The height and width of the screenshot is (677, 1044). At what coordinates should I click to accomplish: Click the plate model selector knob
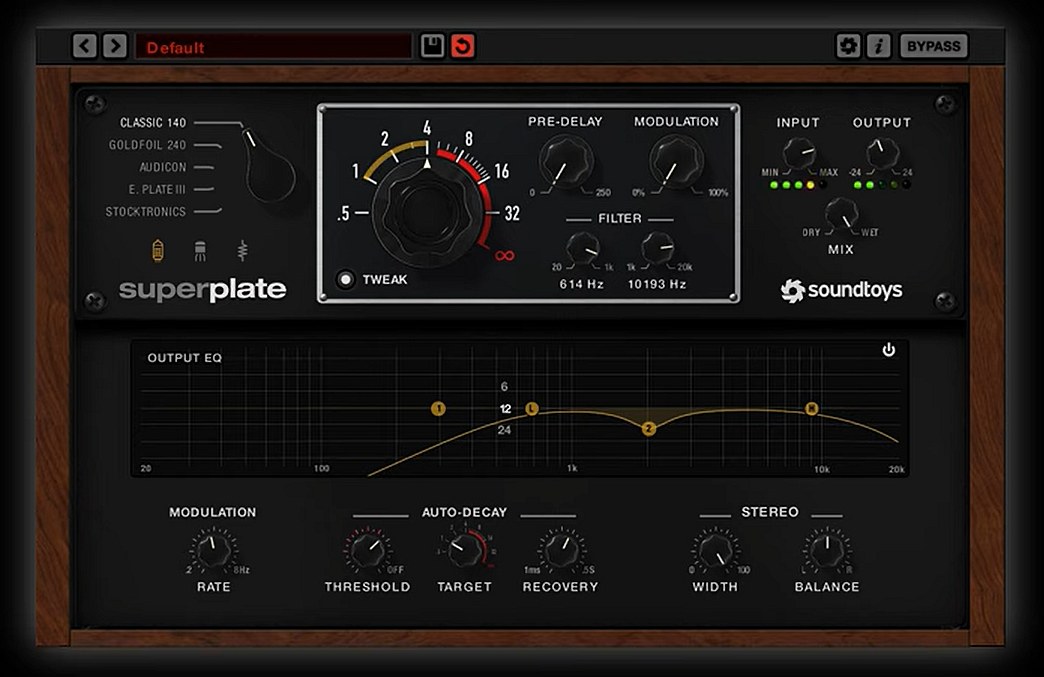(x=269, y=168)
